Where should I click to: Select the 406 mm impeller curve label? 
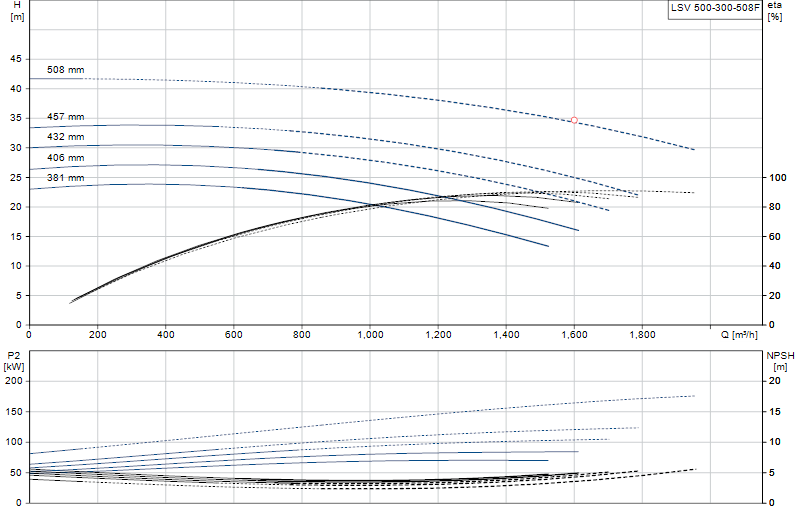(x=65, y=158)
